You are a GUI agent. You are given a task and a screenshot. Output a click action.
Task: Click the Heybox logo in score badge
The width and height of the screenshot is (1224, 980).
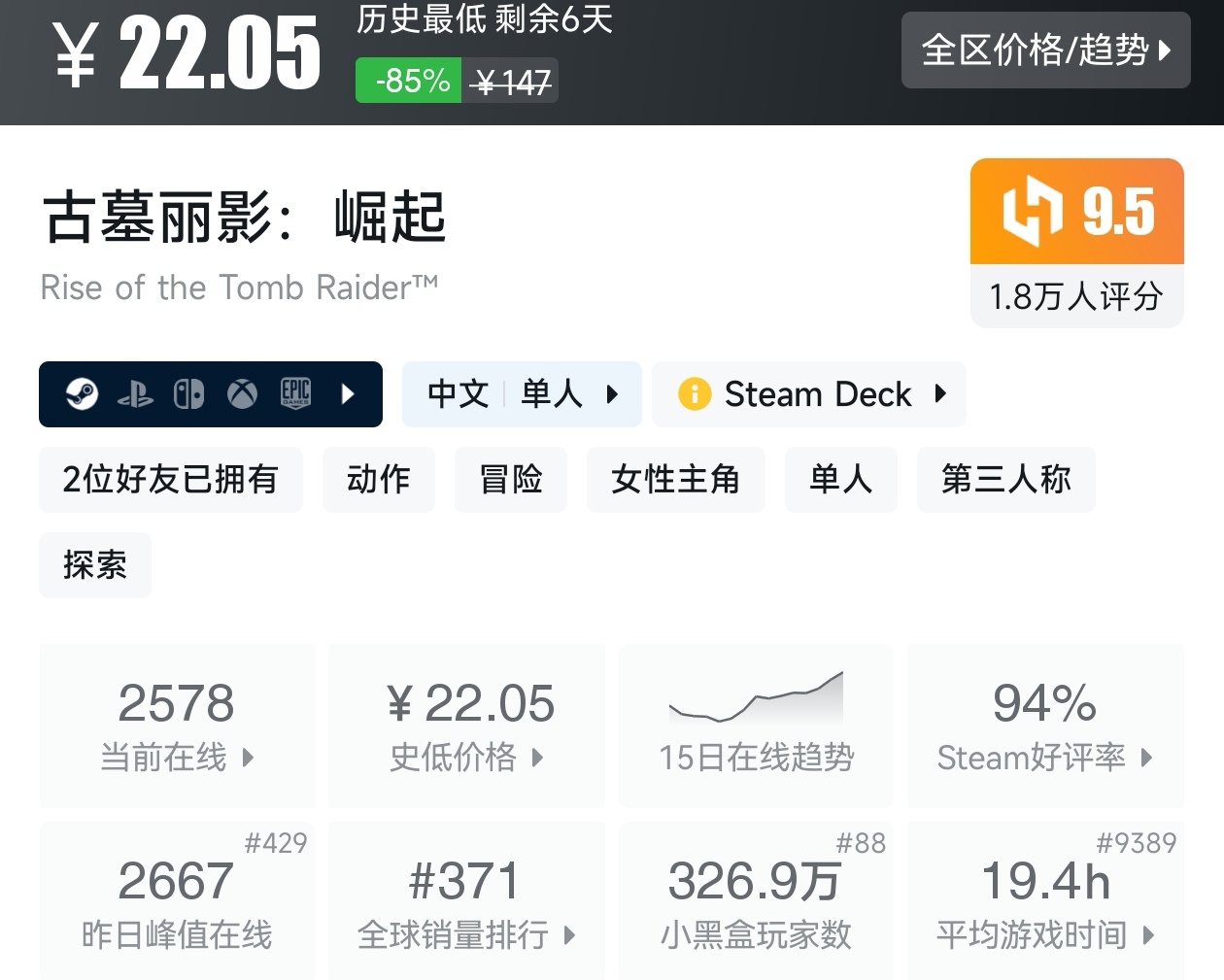[1033, 211]
